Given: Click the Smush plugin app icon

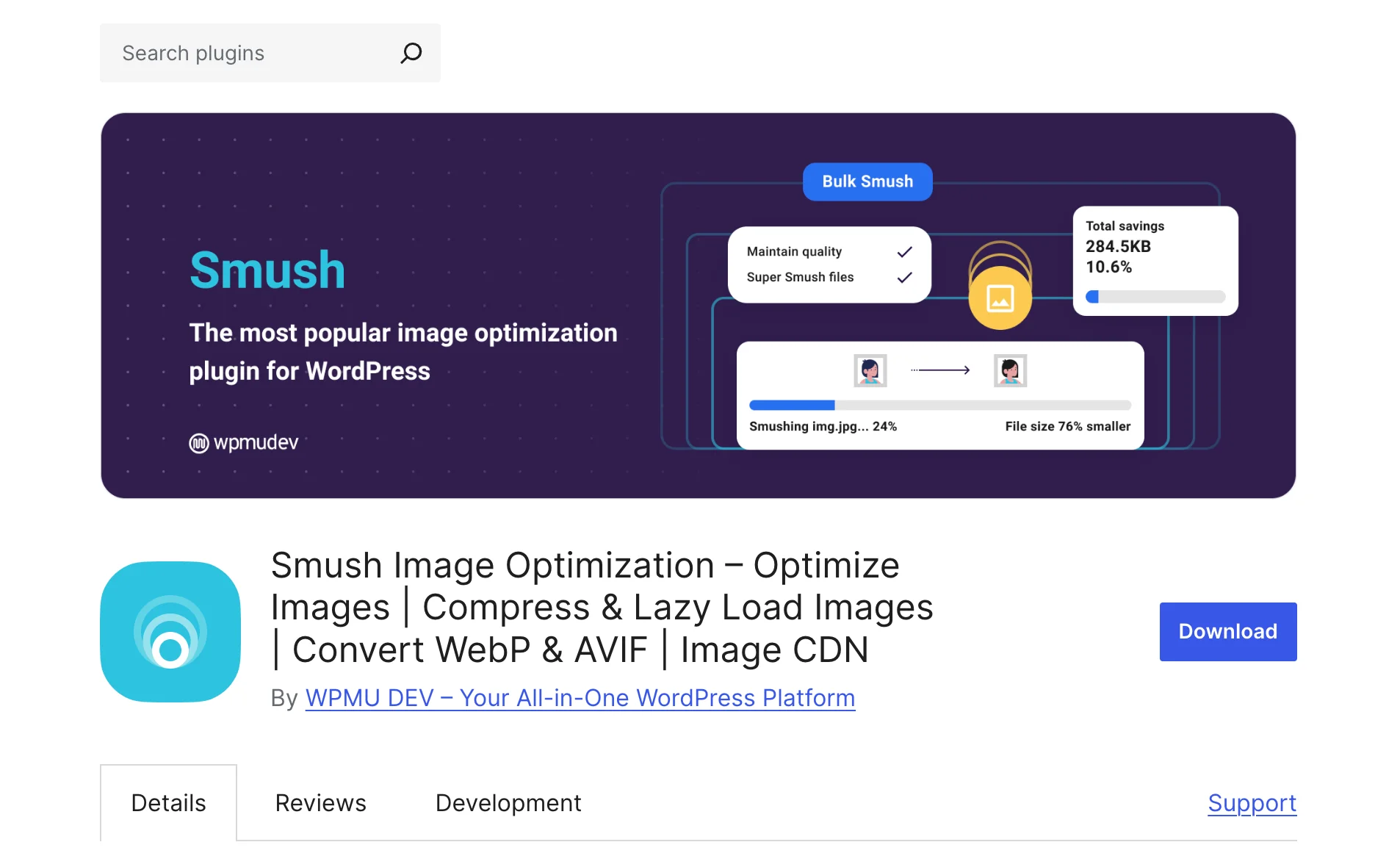Looking at the screenshot, I should (170, 632).
